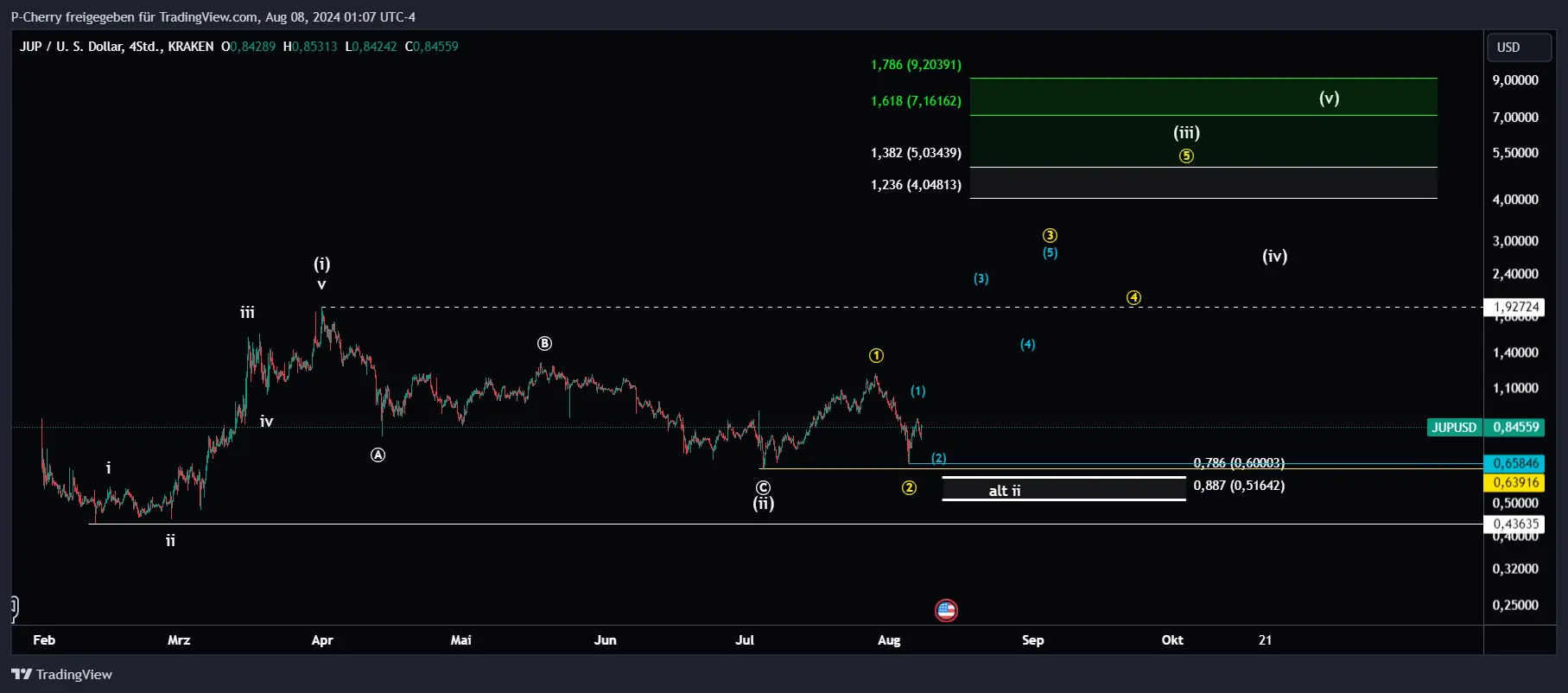Select the blue (4) wave label
The height and width of the screenshot is (693, 1568).
click(x=1027, y=345)
